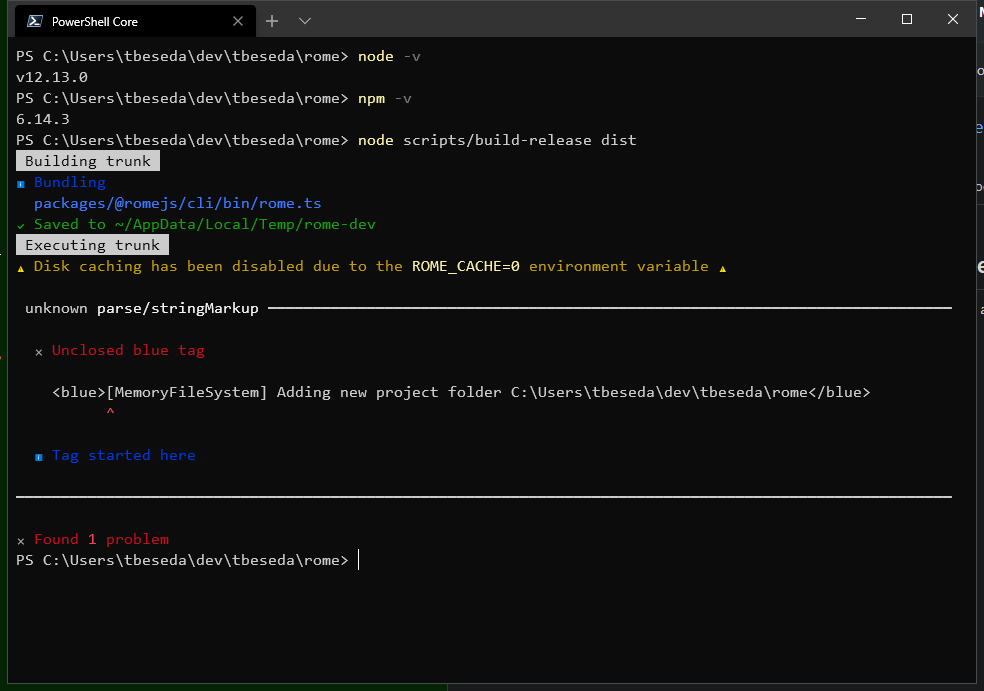This screenshot has height=691, width=984.
Task: Click the trailing warning triangle after variable
Action: tap(722, 268)
